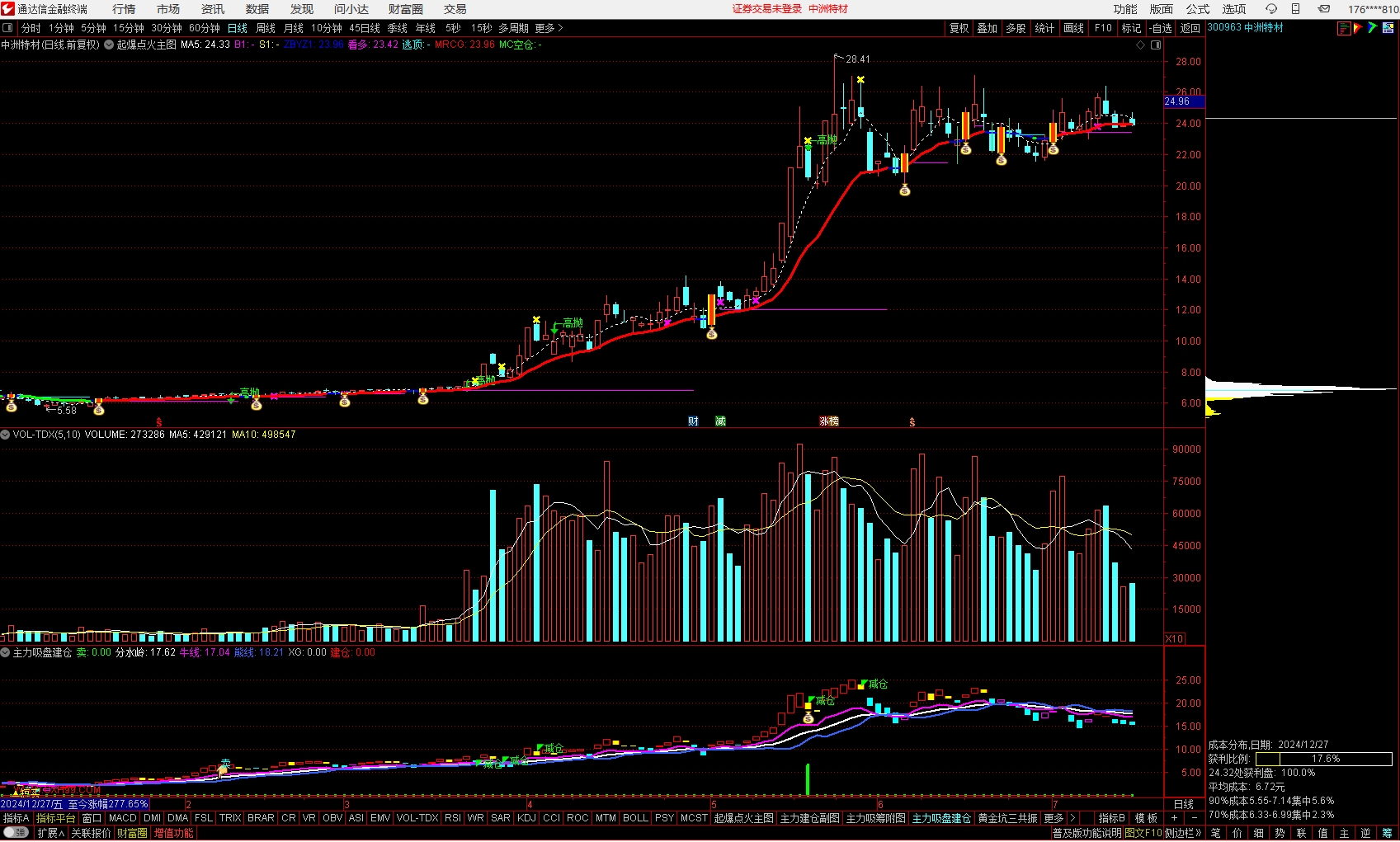The image size is (1400, 842).
Task: Open 财富圈 bottom button
Action: click(132, 833)
